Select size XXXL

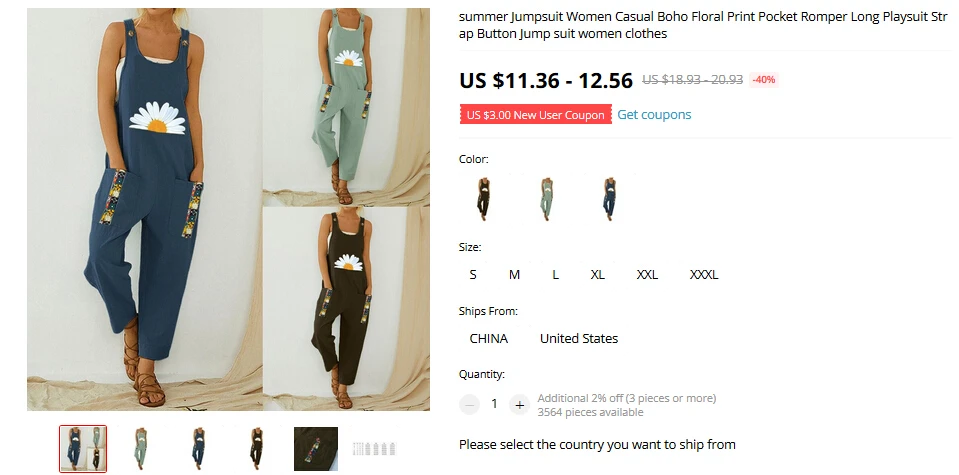[704, 274]
